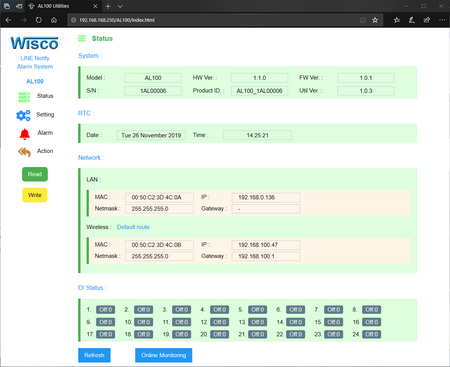Select the AL100 Utilities tab

click(63, 6)
